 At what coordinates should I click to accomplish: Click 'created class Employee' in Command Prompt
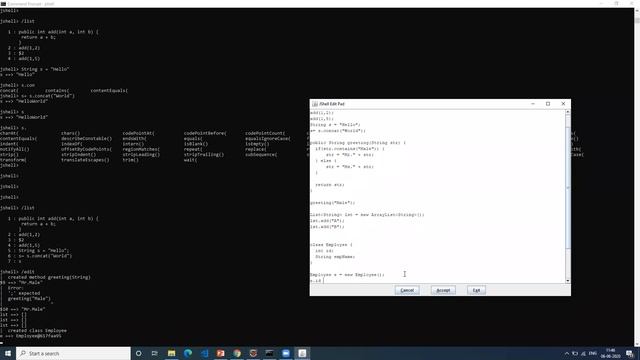37,331
